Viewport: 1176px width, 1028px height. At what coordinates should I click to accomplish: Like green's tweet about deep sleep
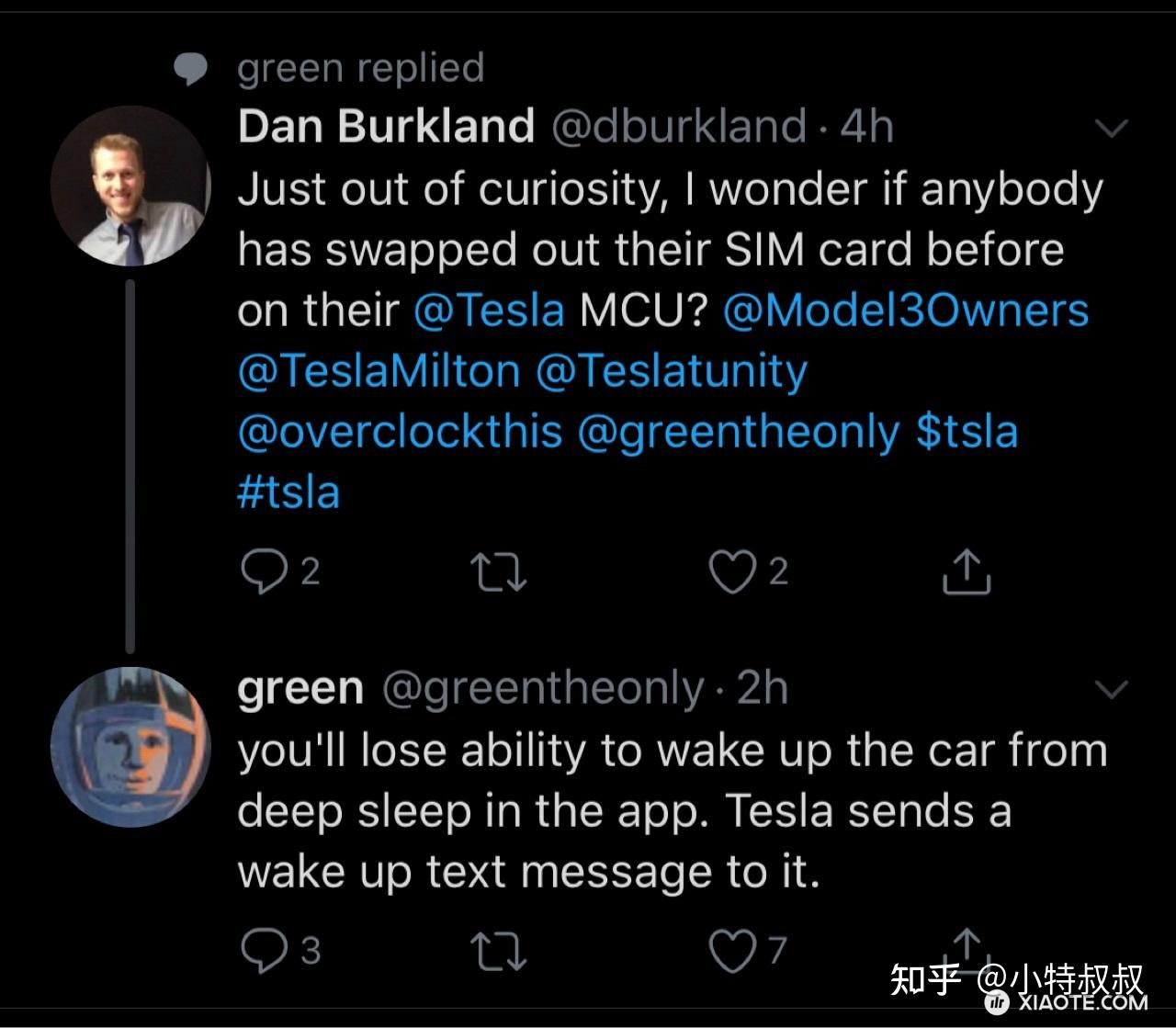pos(732,950)
